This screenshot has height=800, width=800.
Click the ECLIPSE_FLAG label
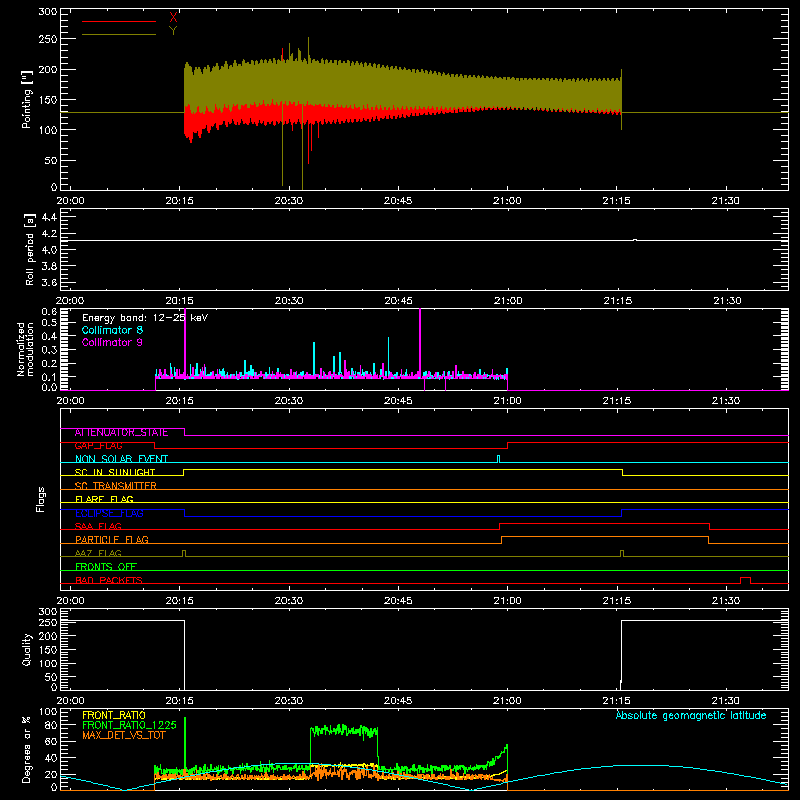tap(109, 513)
